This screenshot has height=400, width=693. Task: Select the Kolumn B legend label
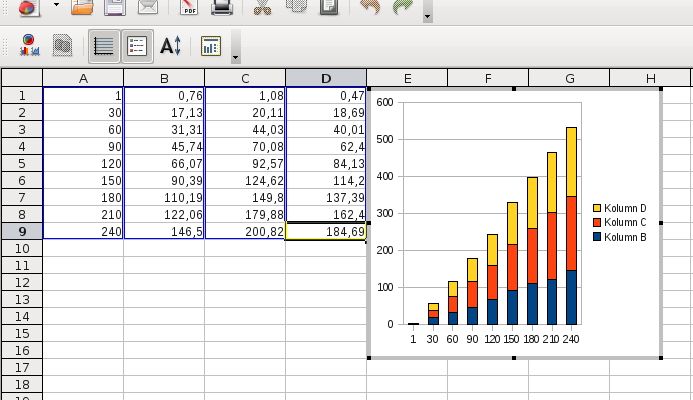[x=625, y=237]
